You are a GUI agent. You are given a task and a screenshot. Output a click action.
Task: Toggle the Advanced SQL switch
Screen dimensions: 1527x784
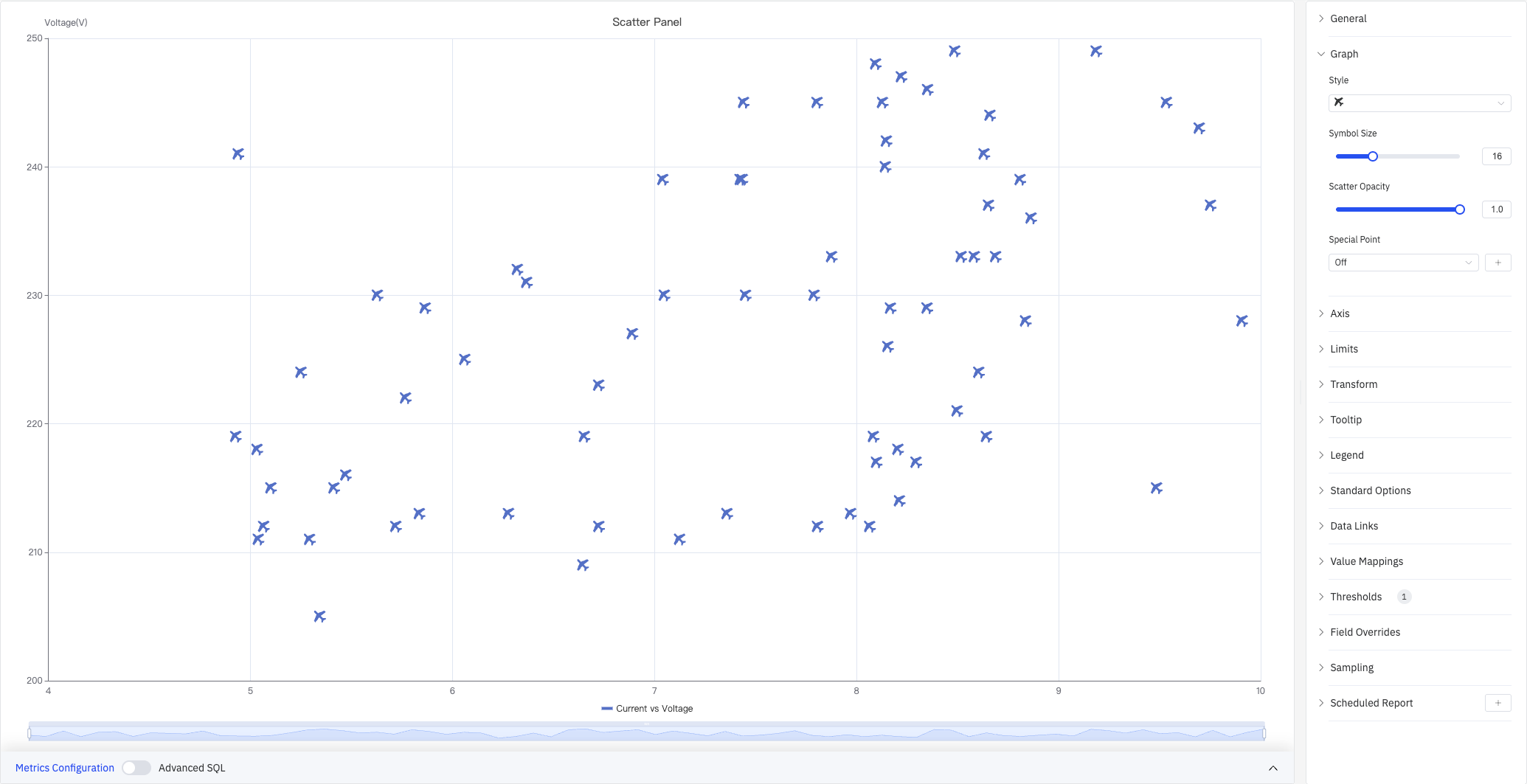click(136, 768)
